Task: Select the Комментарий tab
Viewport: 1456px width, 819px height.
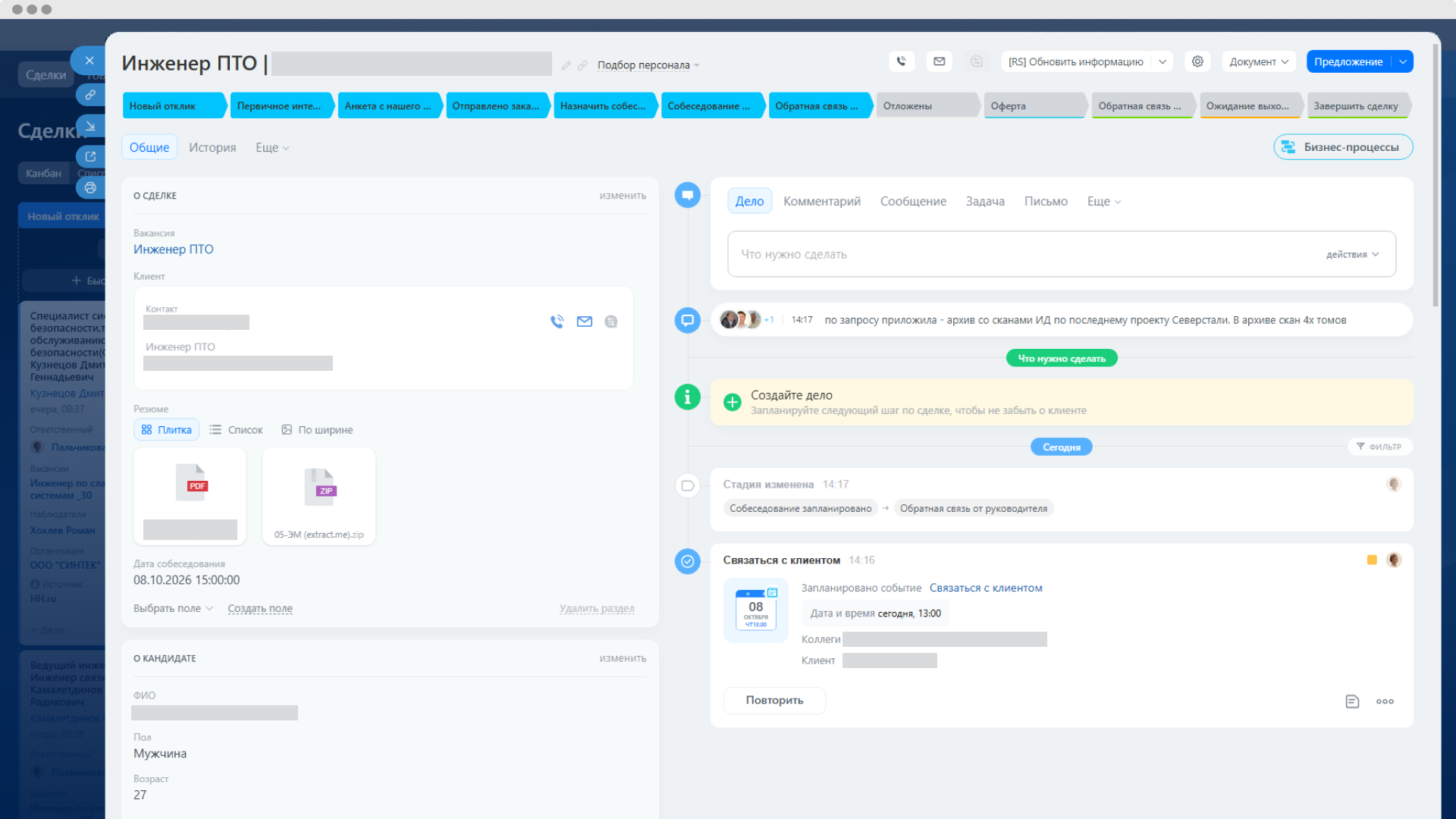Action: point(822,201)
